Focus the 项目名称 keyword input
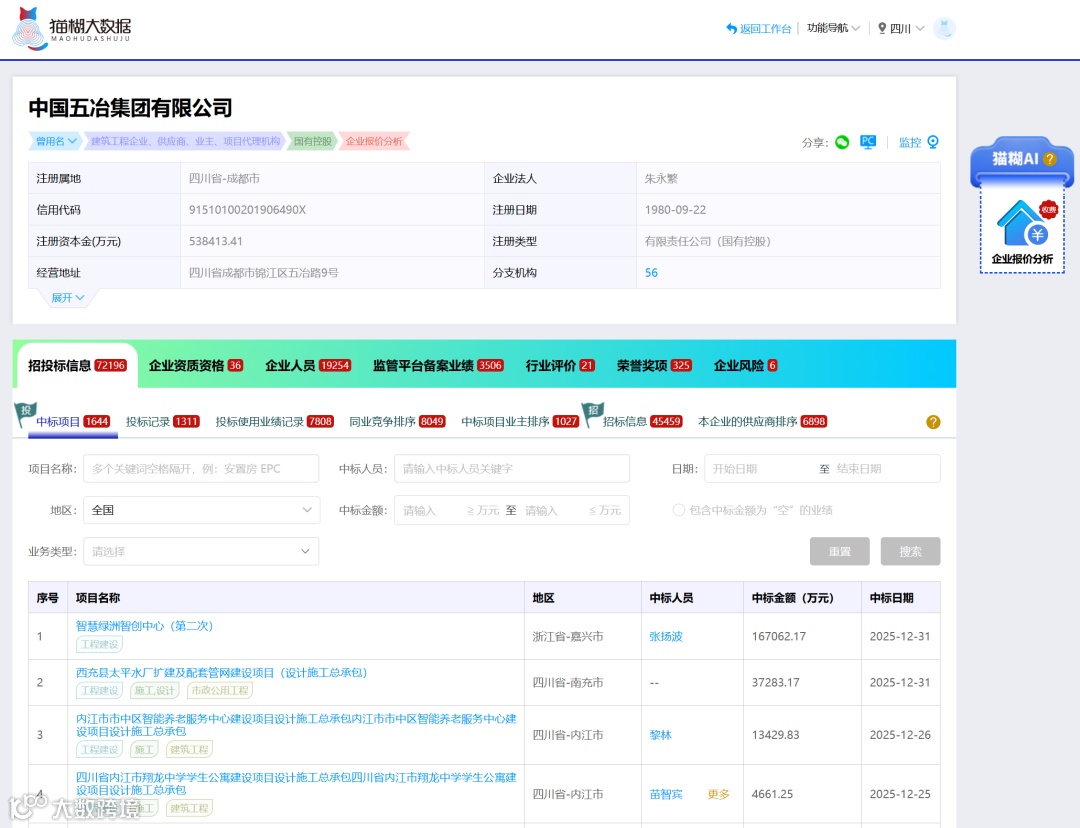This screenshot has height=828, width=1080. tap(201, 468)
